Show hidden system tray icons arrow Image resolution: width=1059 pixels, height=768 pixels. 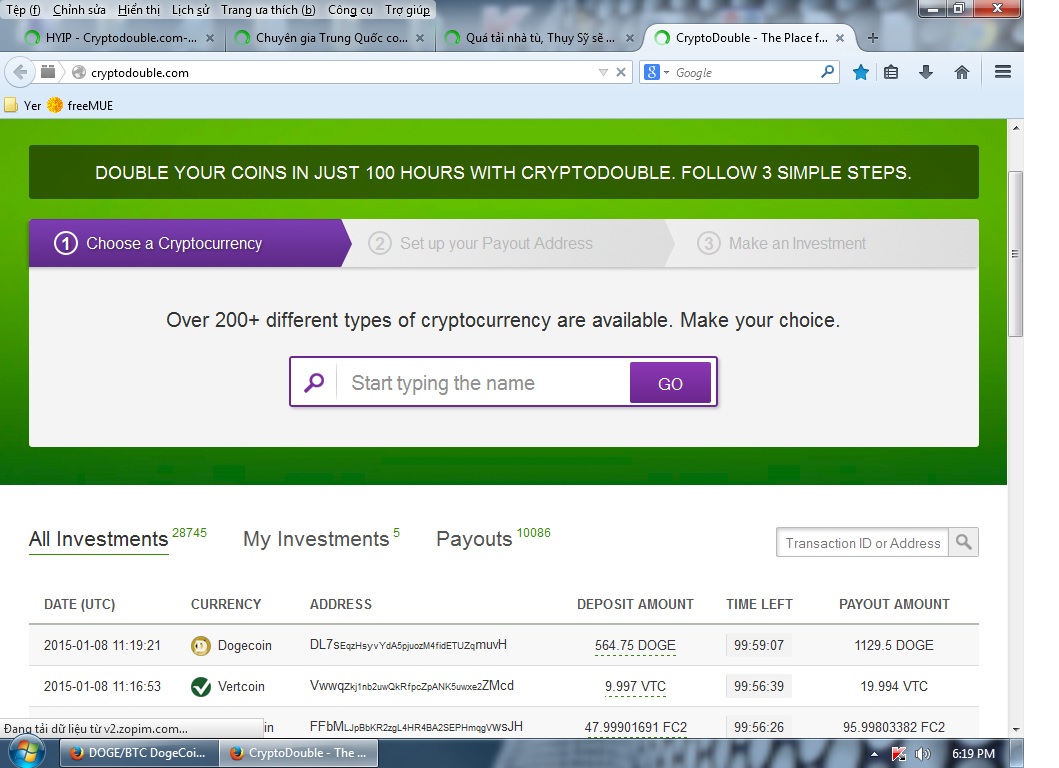pos(874,754)
